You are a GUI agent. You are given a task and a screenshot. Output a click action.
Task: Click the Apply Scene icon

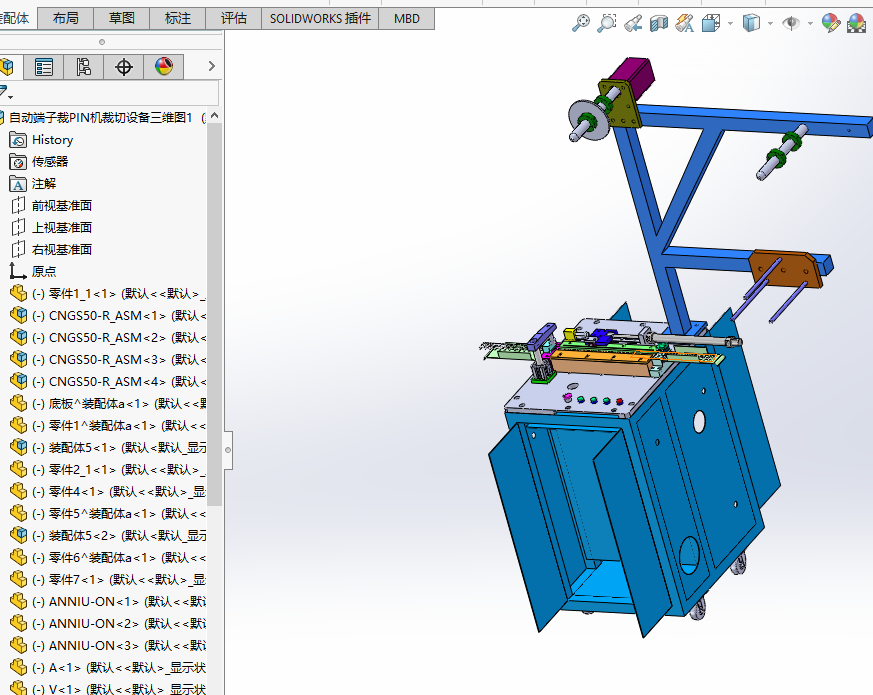click(x=857, y=23)
